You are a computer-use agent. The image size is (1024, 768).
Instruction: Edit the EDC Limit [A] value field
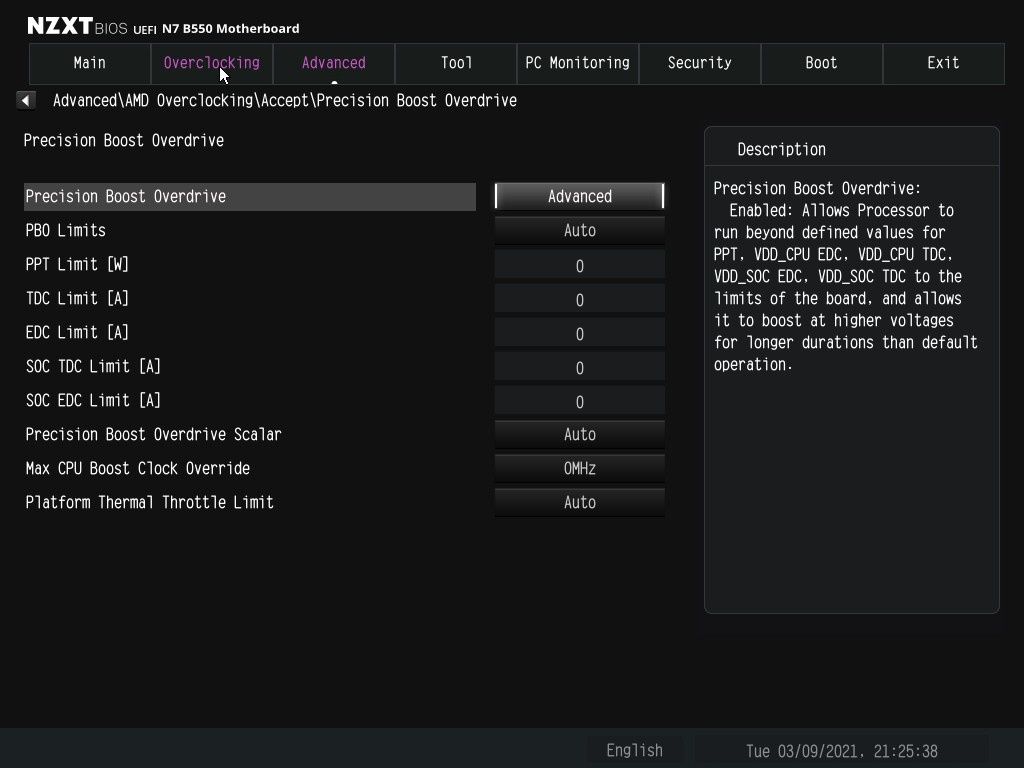[x=580, y=332]
